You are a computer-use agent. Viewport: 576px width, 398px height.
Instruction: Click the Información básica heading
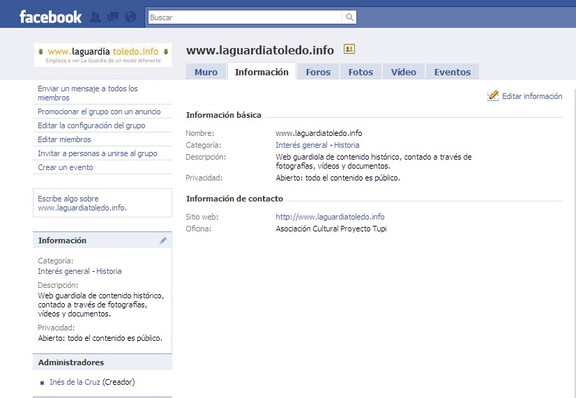tap(224, 115)
